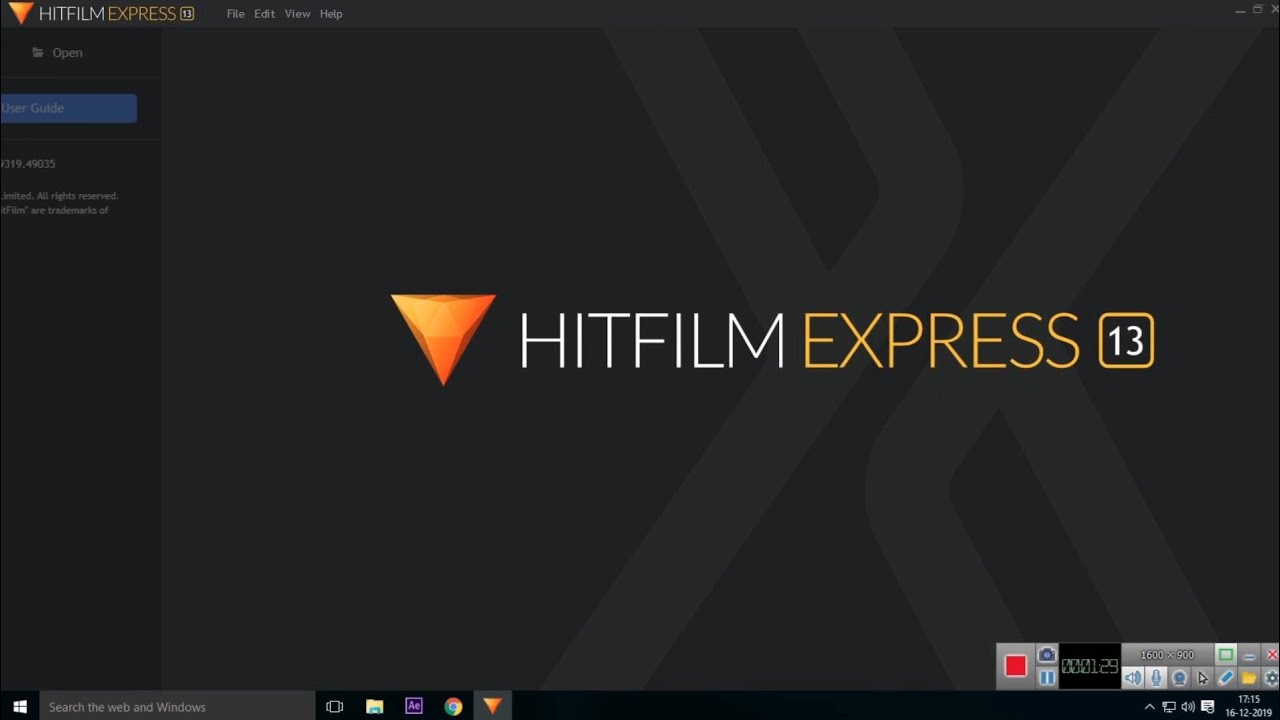Click the Open project entry
This screenshot has width=1280, height=720.
[57, 53]
